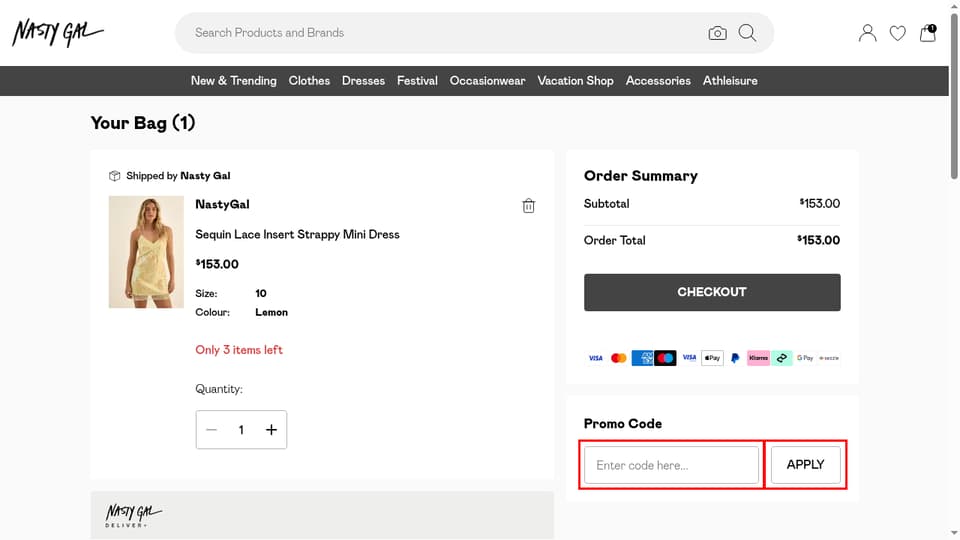The image size is (960, 540).
Task: Open the Nasty Gal home logo
Action: (x=58, y=32)
